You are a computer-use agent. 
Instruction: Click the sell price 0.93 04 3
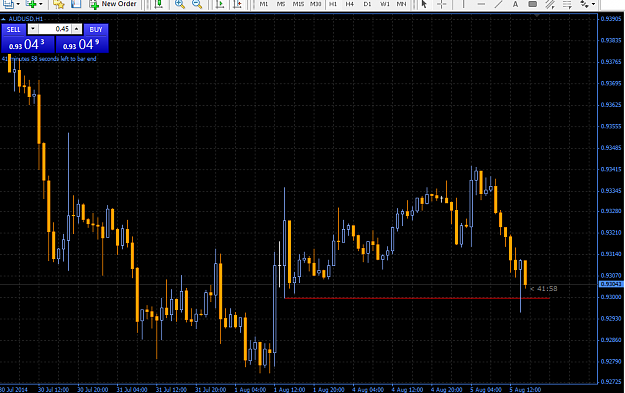tap(28, 44)
